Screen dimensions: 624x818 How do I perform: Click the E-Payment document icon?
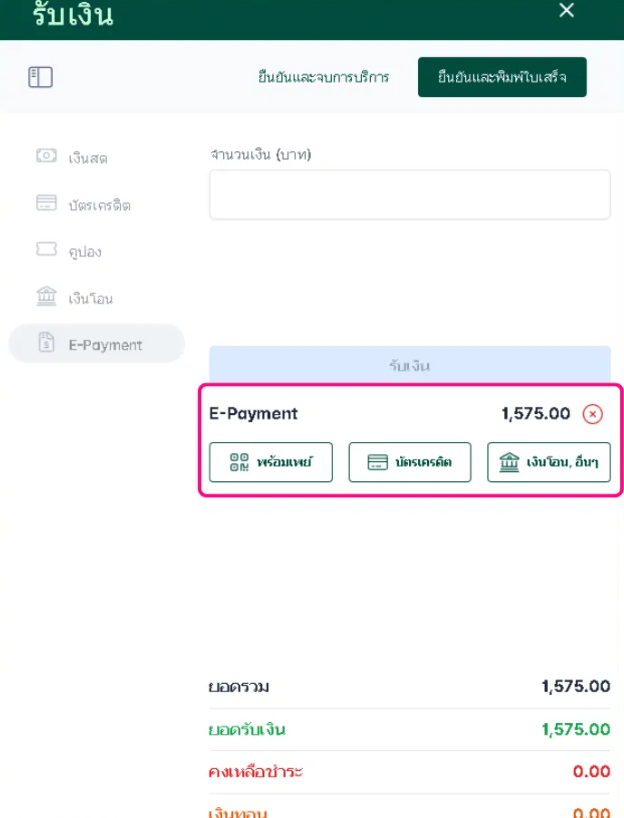(x=46, y=344)
